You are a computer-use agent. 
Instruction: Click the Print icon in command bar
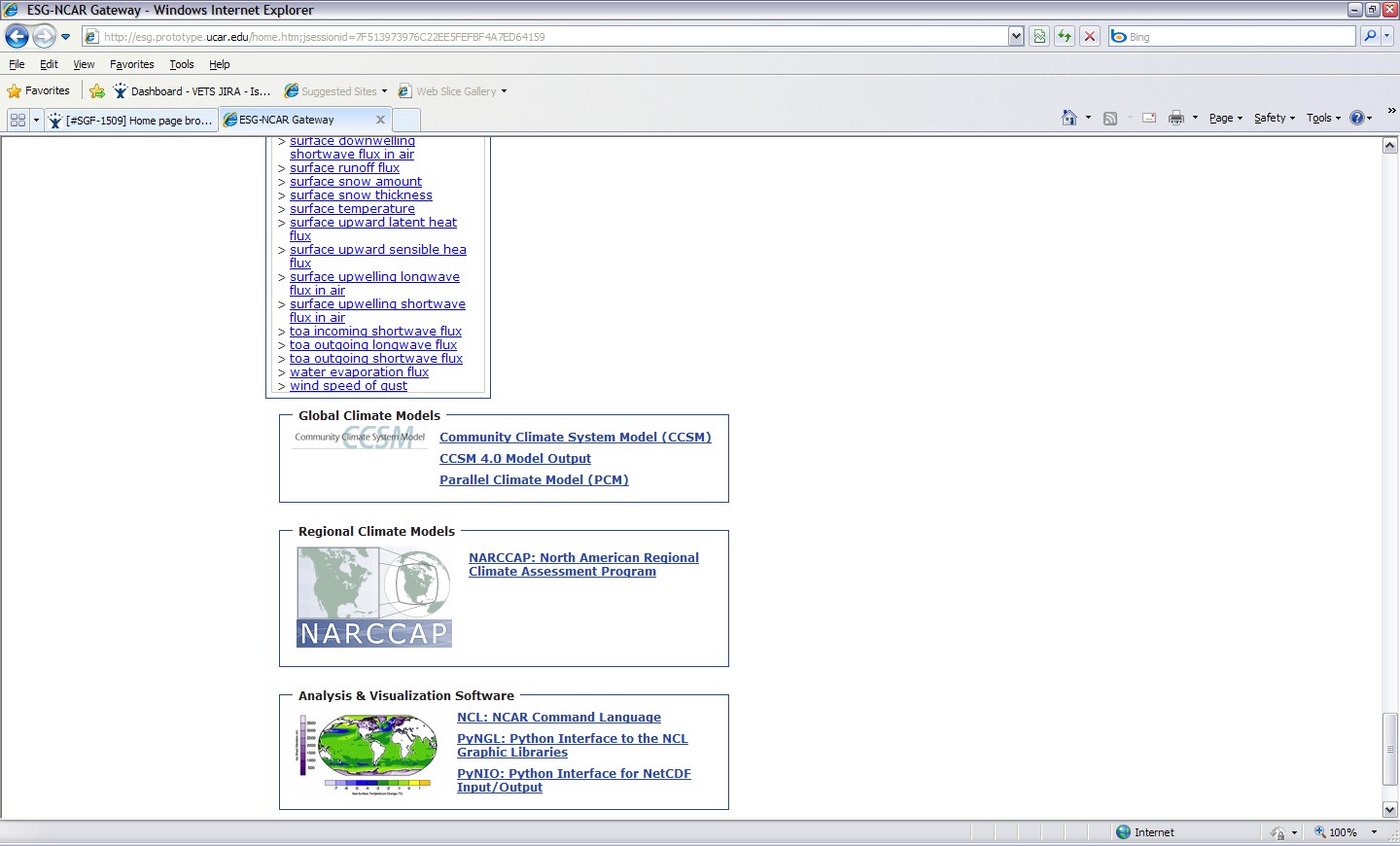point(1175,118)
